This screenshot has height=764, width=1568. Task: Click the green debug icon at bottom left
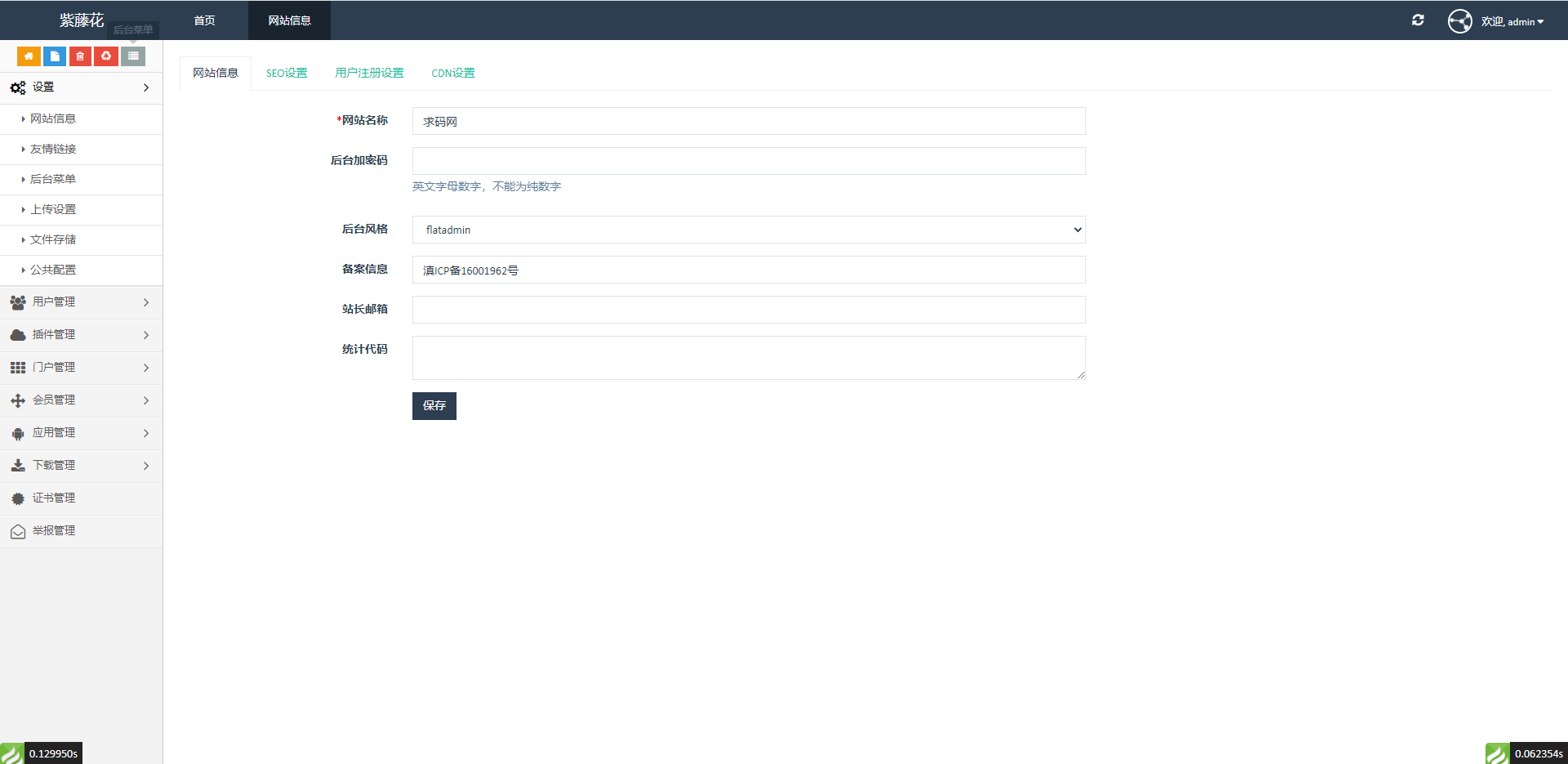(12, 753)
